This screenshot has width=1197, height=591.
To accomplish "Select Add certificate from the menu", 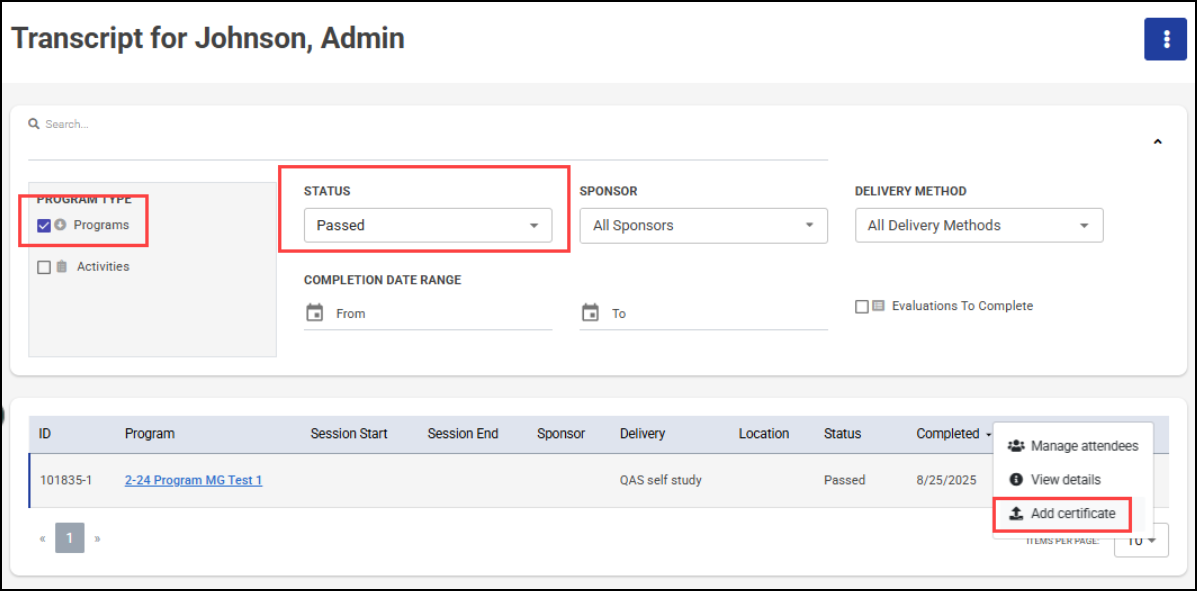I will (x=1072, y=514).
